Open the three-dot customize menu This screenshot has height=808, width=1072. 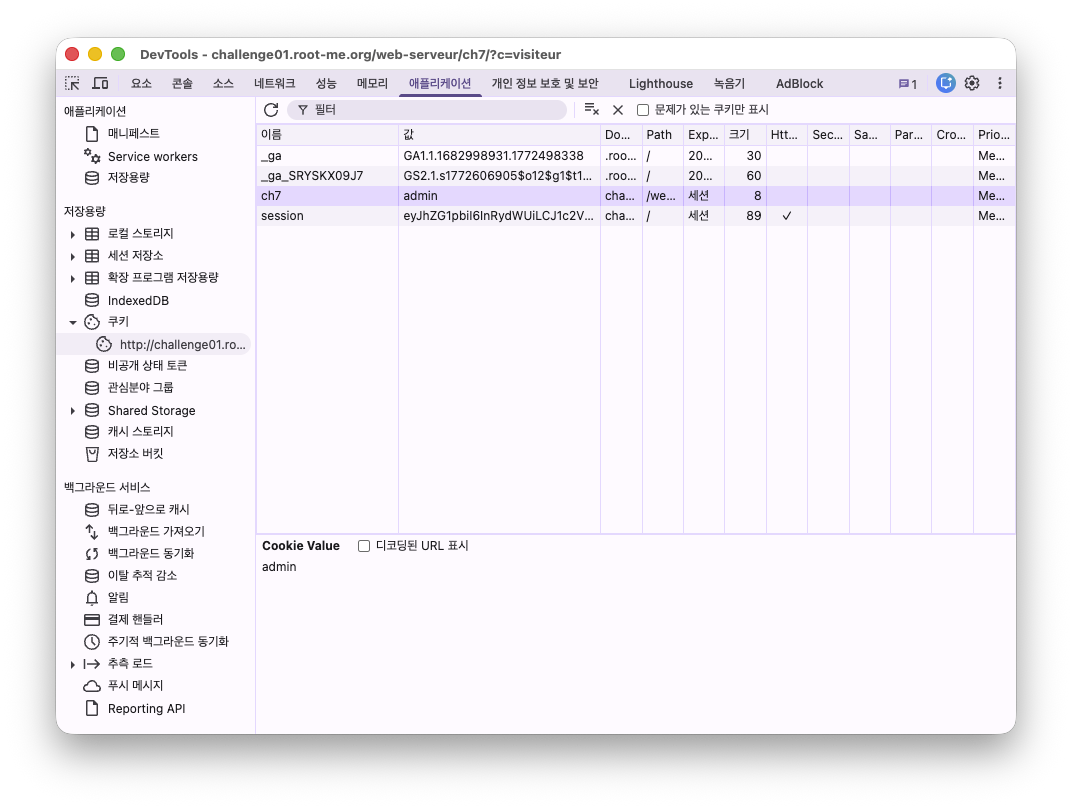(1000, 83)
